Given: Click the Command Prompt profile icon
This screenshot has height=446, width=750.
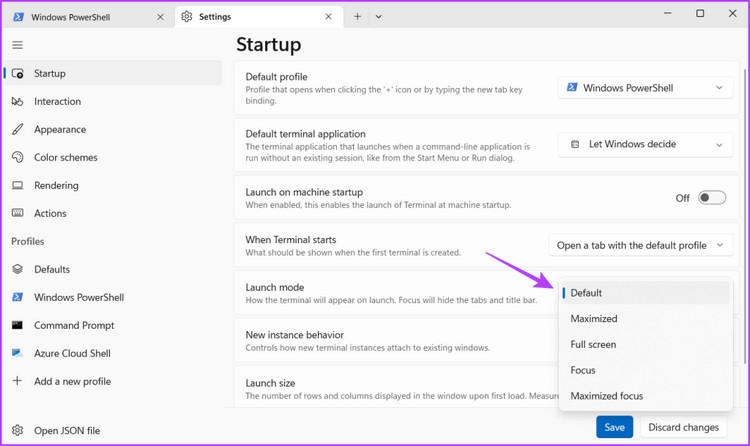Looking at the screenshot, I should 18,325.
